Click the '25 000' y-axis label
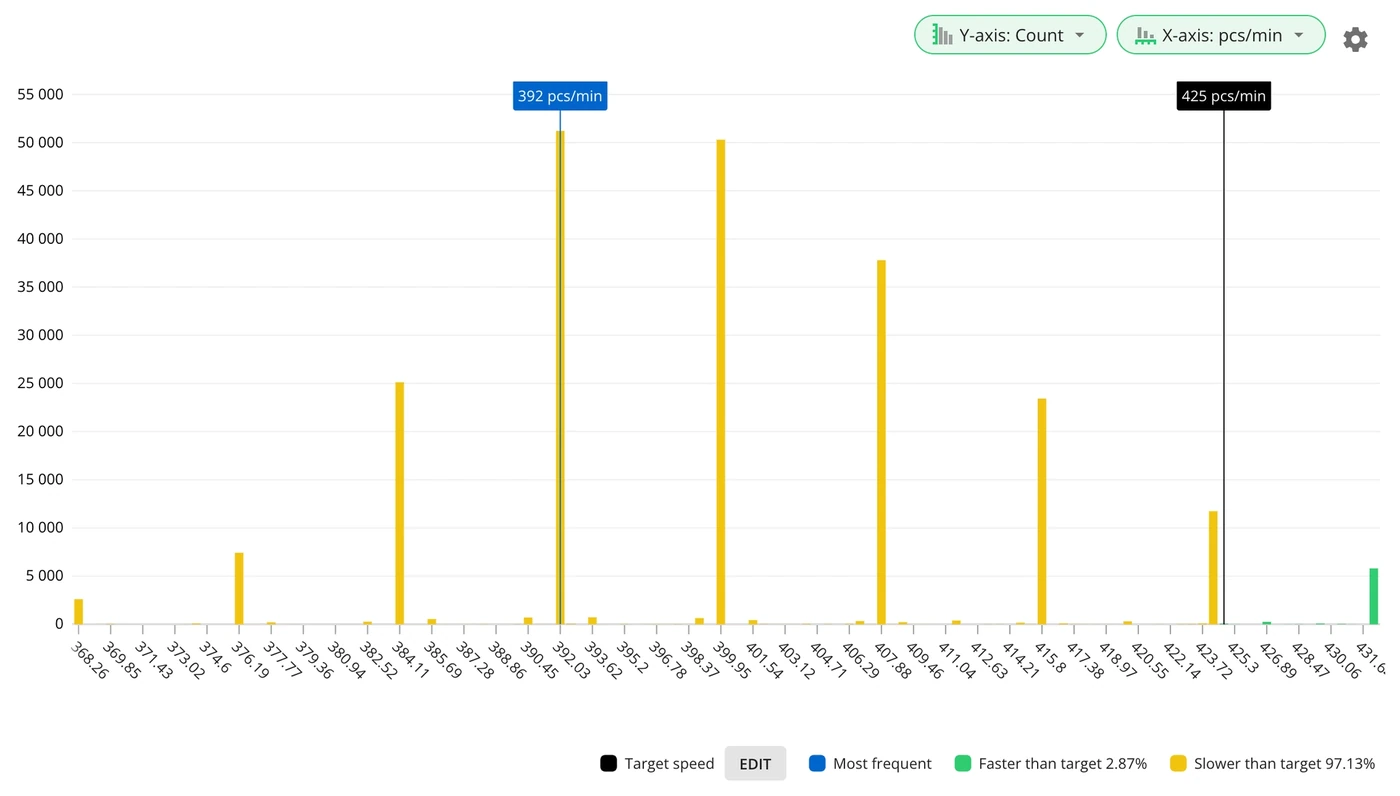This screenshot has height=796, width=1400. click(41, 383)
